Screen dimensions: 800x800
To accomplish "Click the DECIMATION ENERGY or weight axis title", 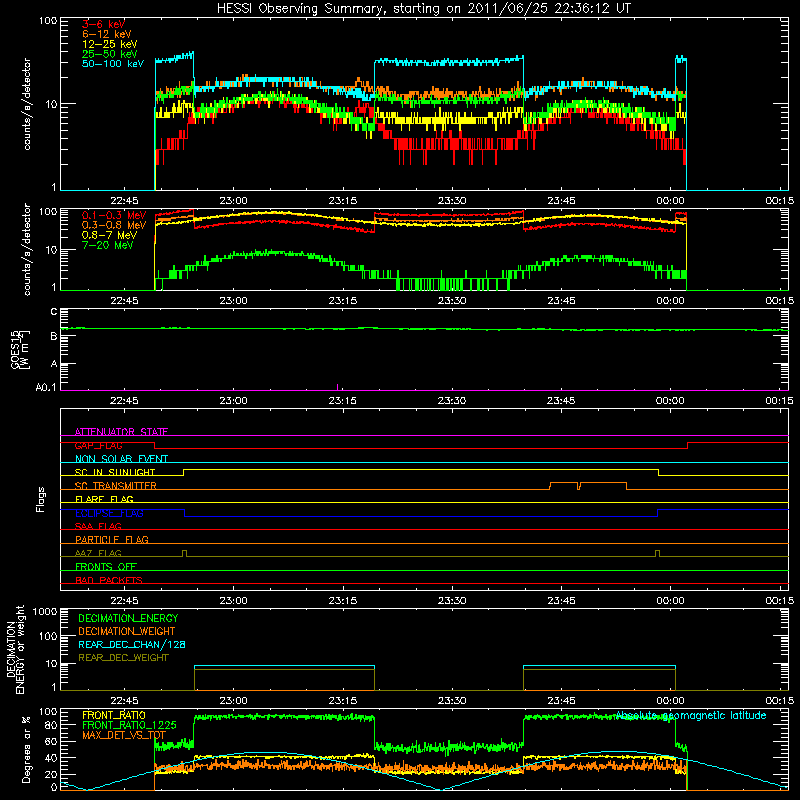I will pyautogui.click(x=15, y=649).
